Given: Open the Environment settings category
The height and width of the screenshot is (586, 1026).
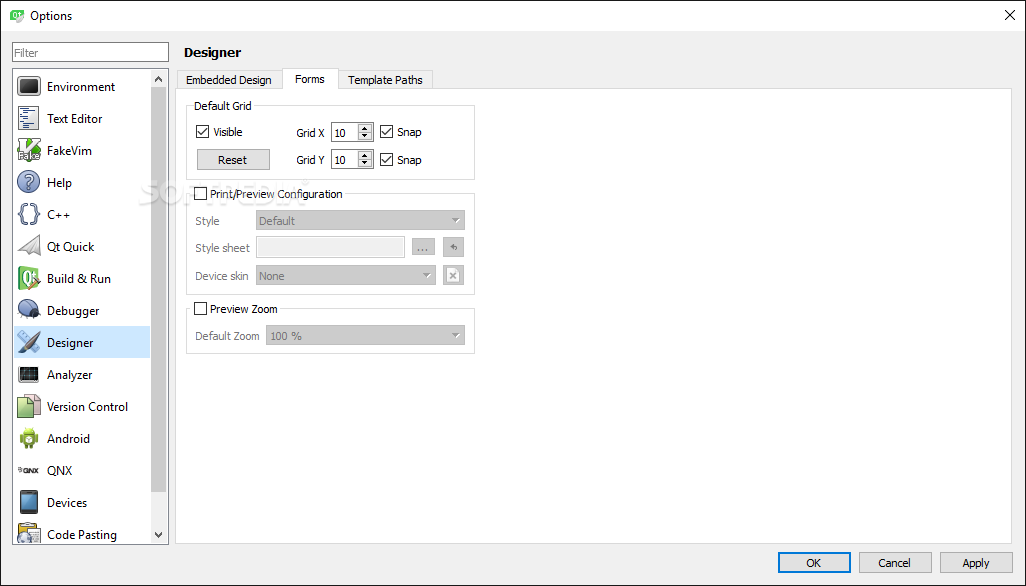Looking at the screenshot, I should (x=81, y=86).
